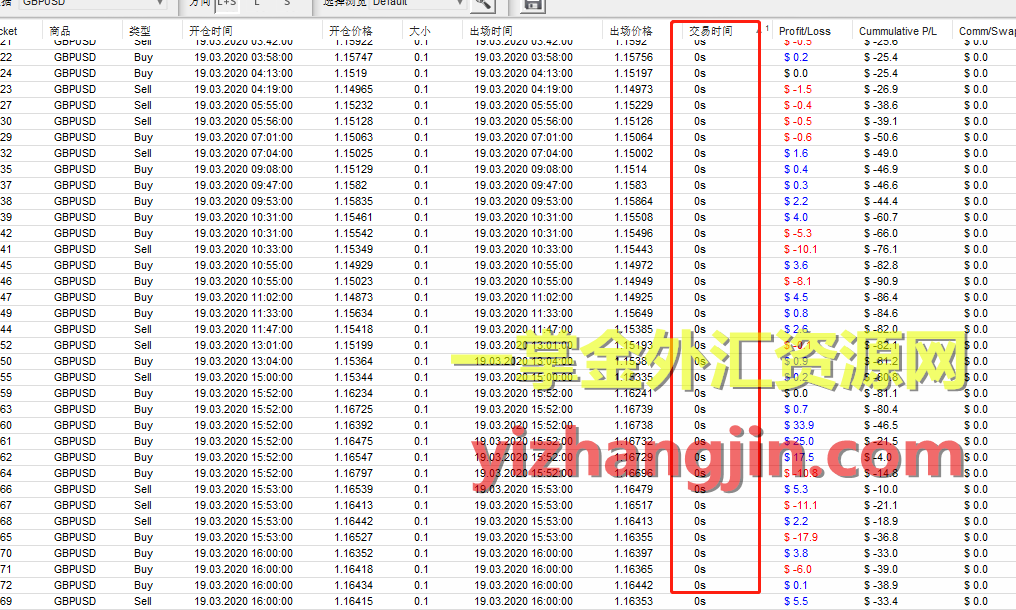Screen dimensions: 1016x610
Task: Select ticket number 69 cell
Action: tap(6, 601)
